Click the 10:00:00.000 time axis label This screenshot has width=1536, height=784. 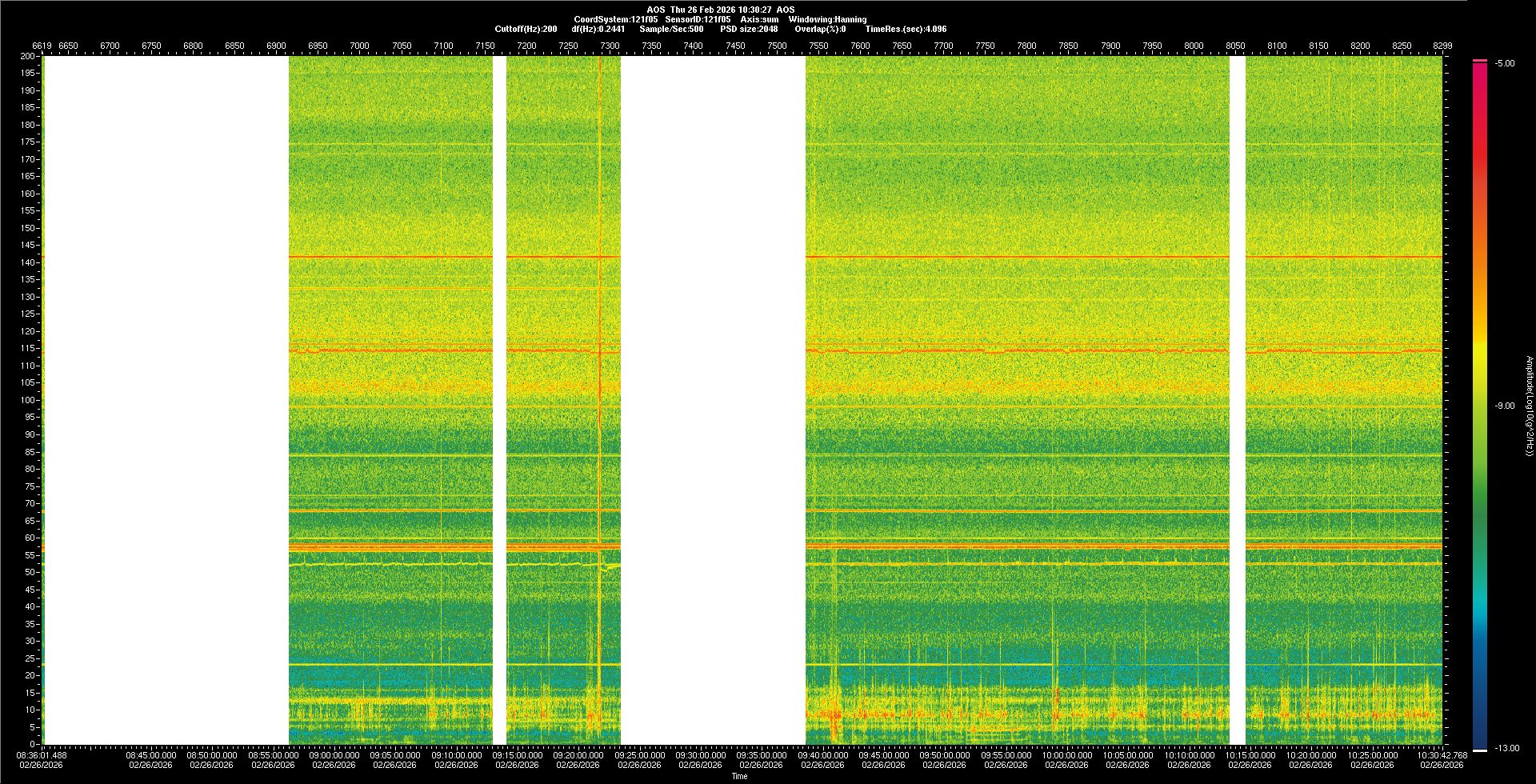click(x=1066, y=755)
